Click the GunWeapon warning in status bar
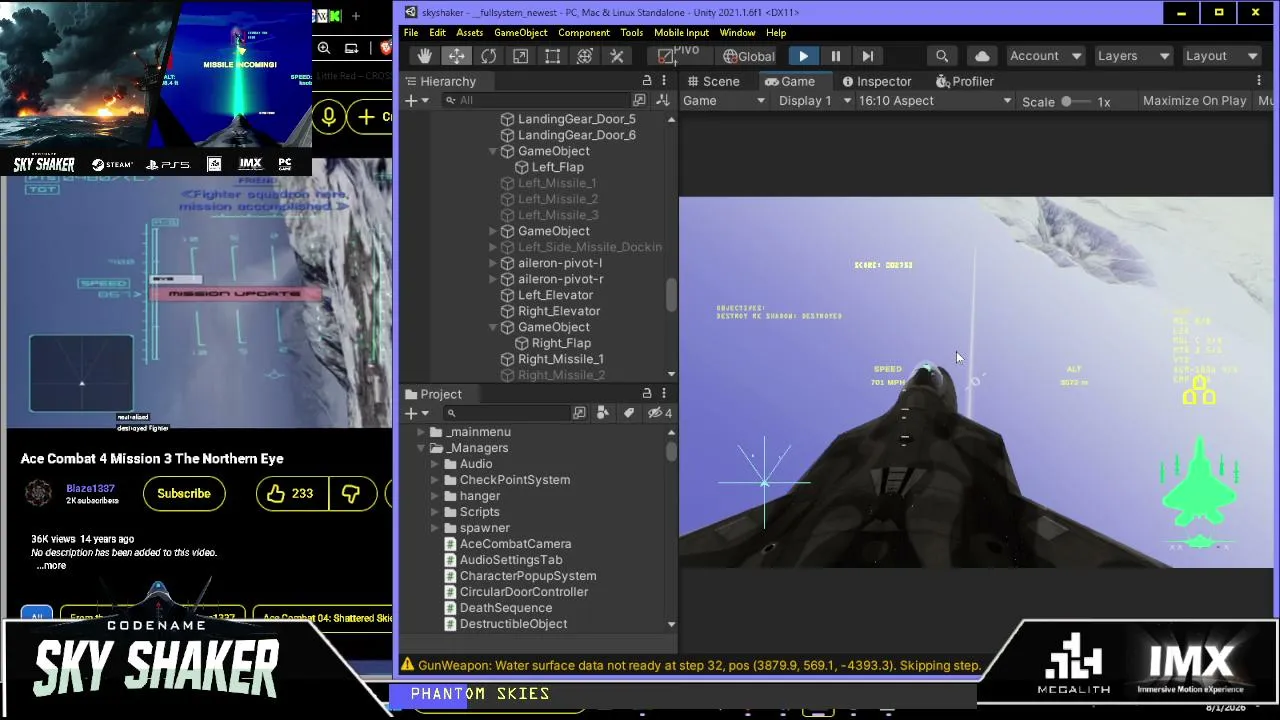The width and height of the screenshot is (1280, 720). 690,665
